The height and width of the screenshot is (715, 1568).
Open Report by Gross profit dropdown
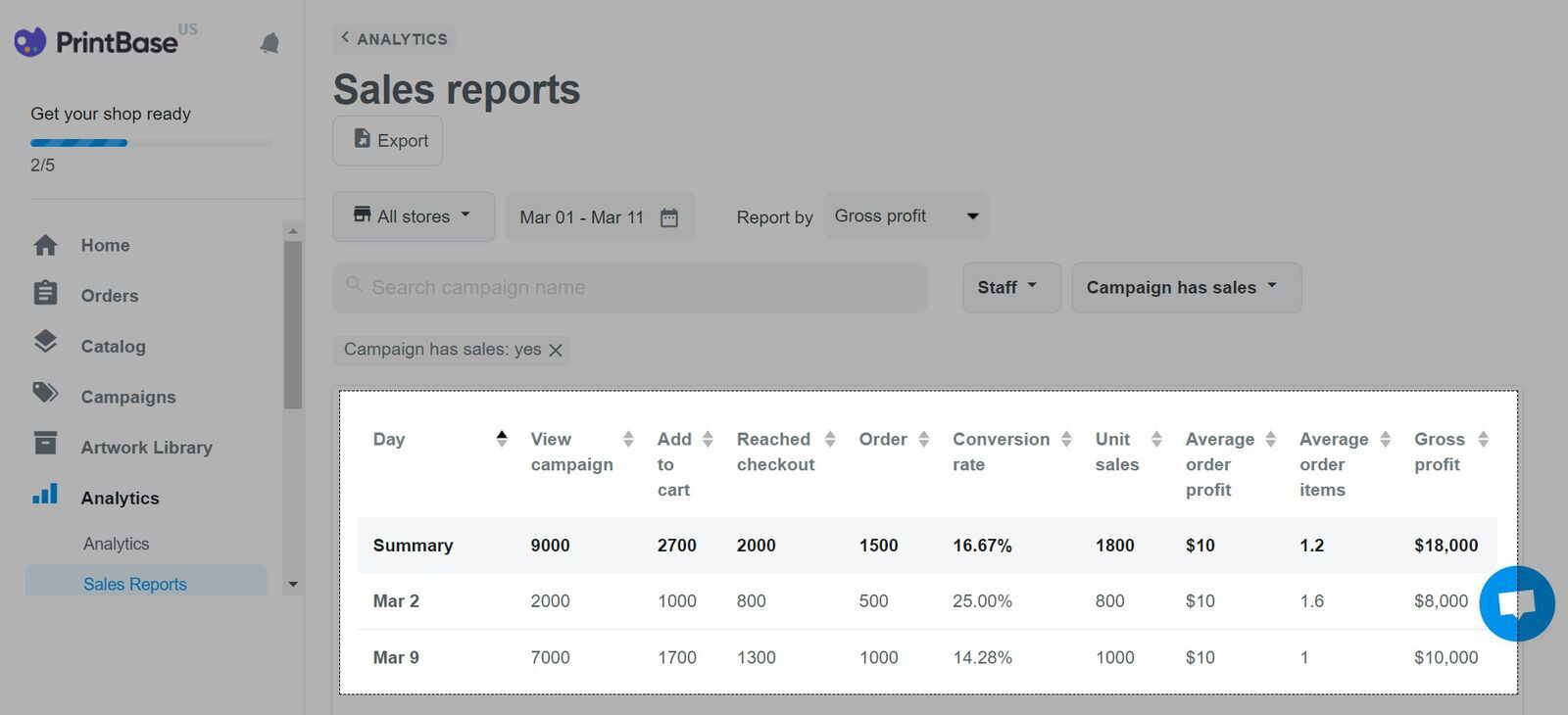(x=906, y=216)
